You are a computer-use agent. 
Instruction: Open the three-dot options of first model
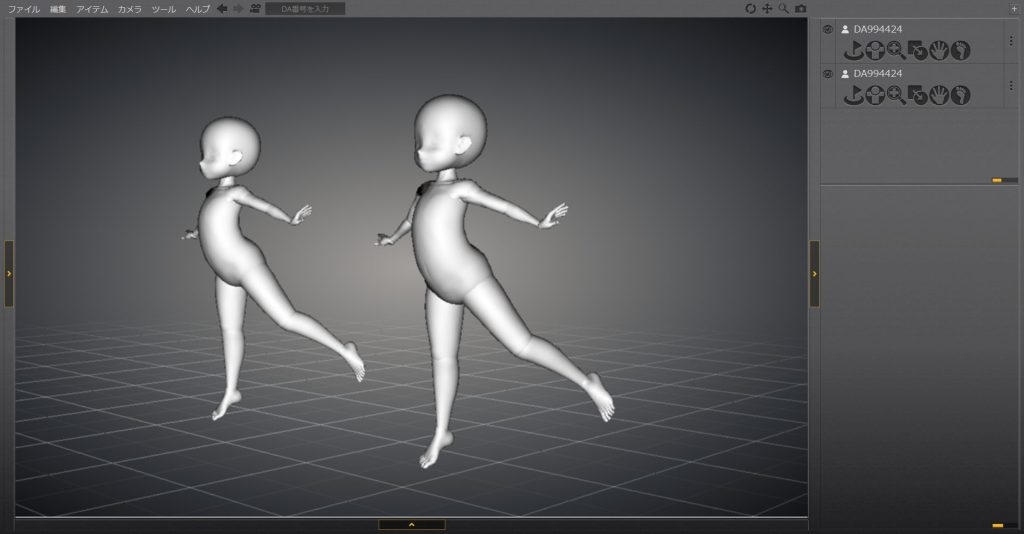pyautogui.click(x=1011, y=41)
